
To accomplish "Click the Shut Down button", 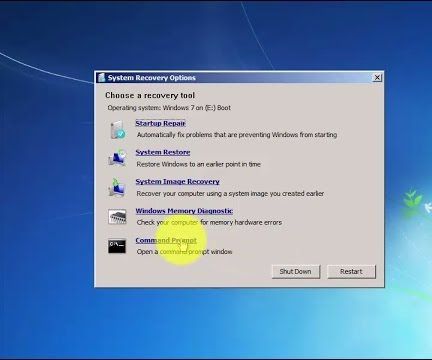I will (296, 272).
